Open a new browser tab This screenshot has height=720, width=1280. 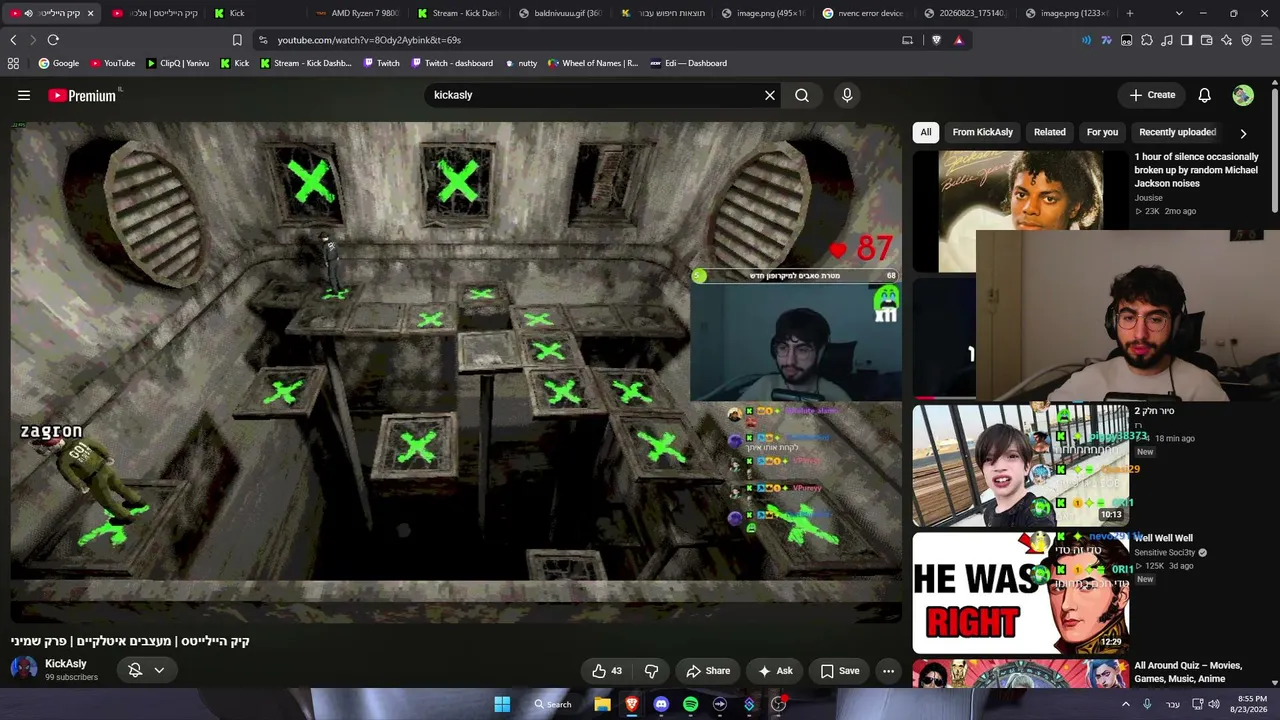[1130, 13]
